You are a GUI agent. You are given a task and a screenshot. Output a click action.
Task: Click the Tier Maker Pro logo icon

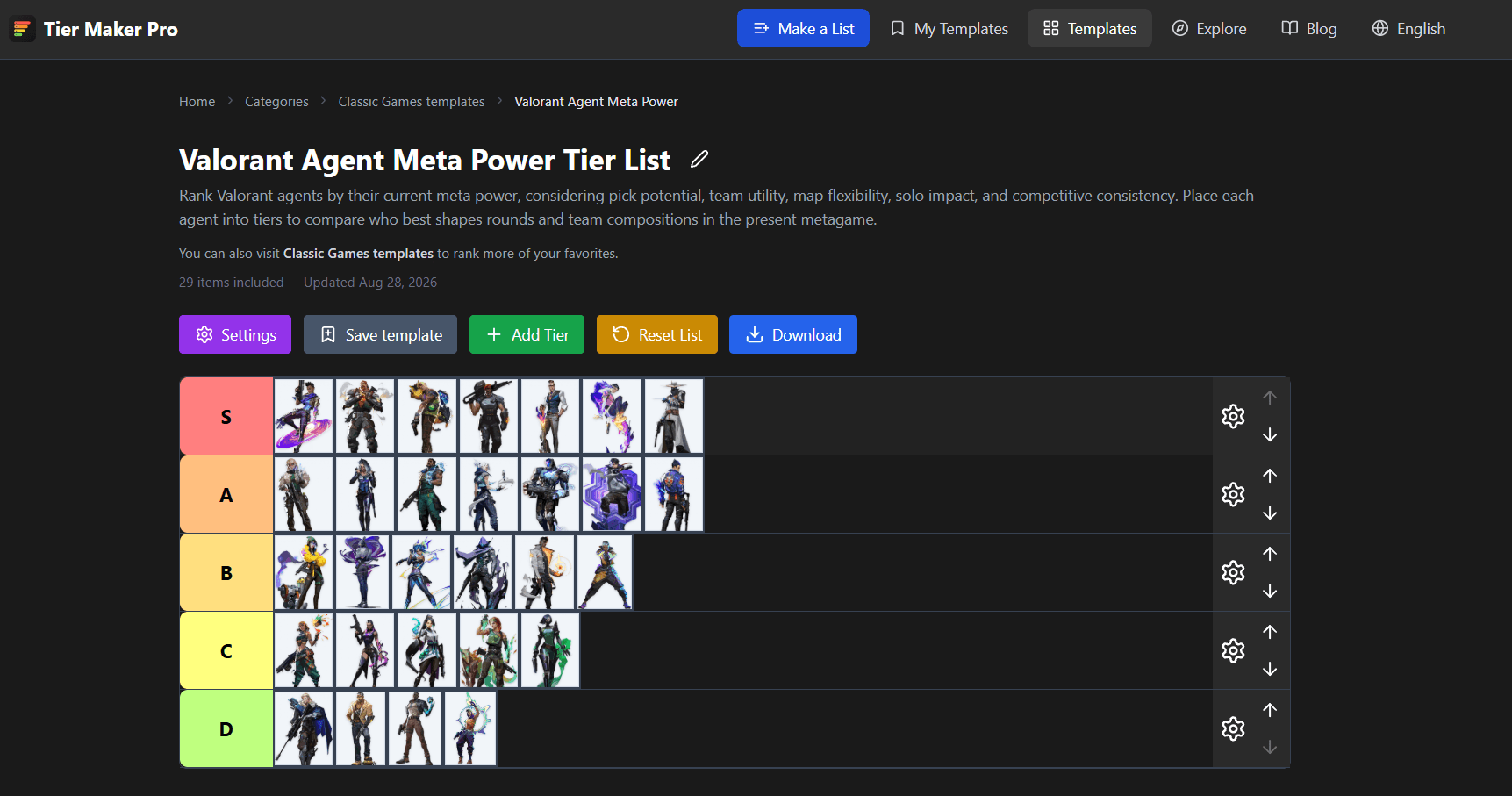click(x=23, y=29)
